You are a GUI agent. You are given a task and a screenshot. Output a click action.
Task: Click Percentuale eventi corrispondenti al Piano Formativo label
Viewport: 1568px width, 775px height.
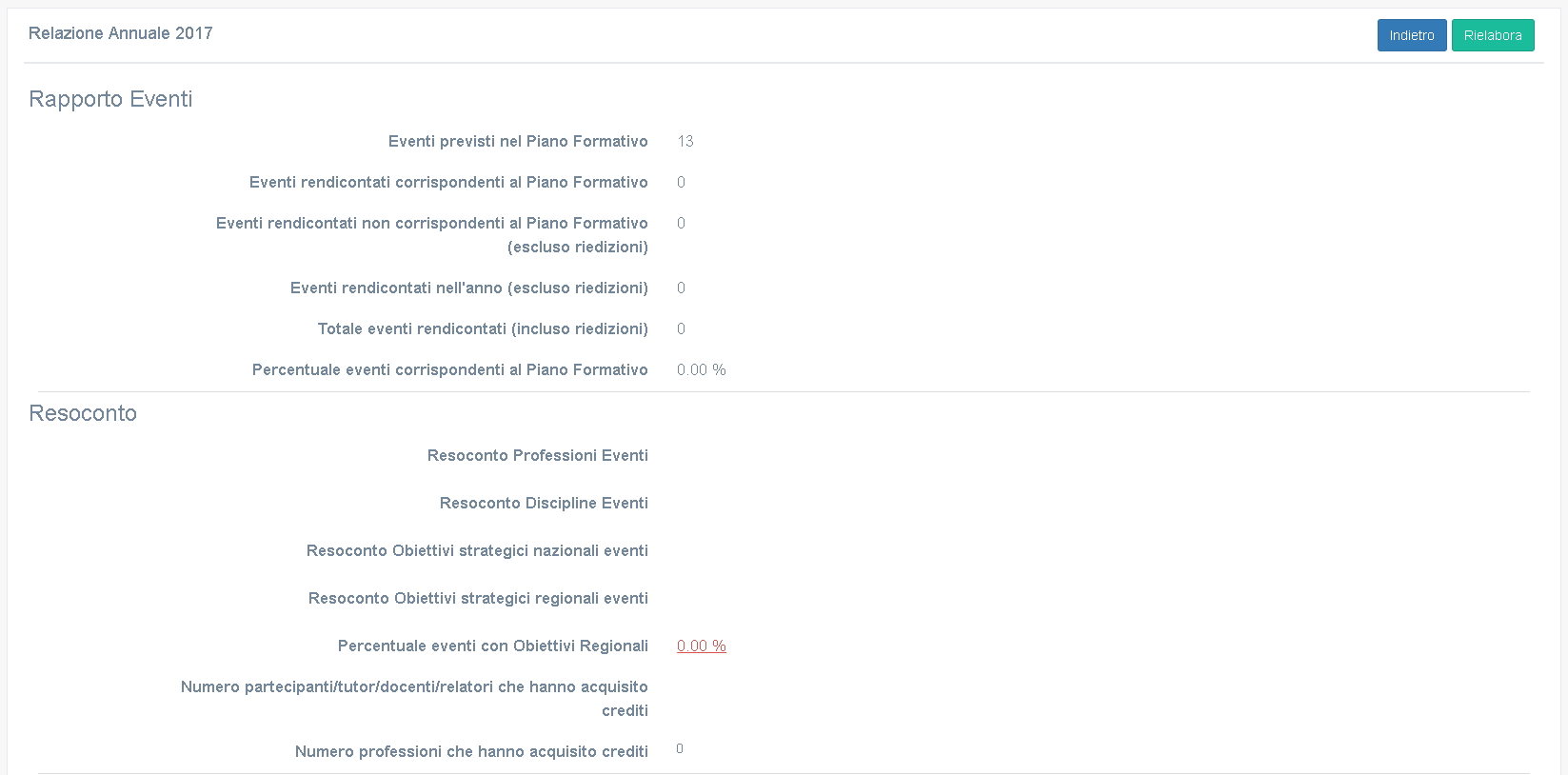(450, 369)
